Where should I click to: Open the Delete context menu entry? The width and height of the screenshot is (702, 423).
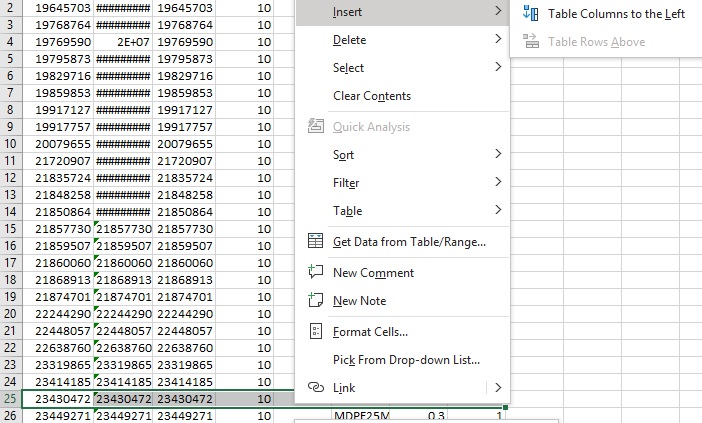[x=402, y=40]
